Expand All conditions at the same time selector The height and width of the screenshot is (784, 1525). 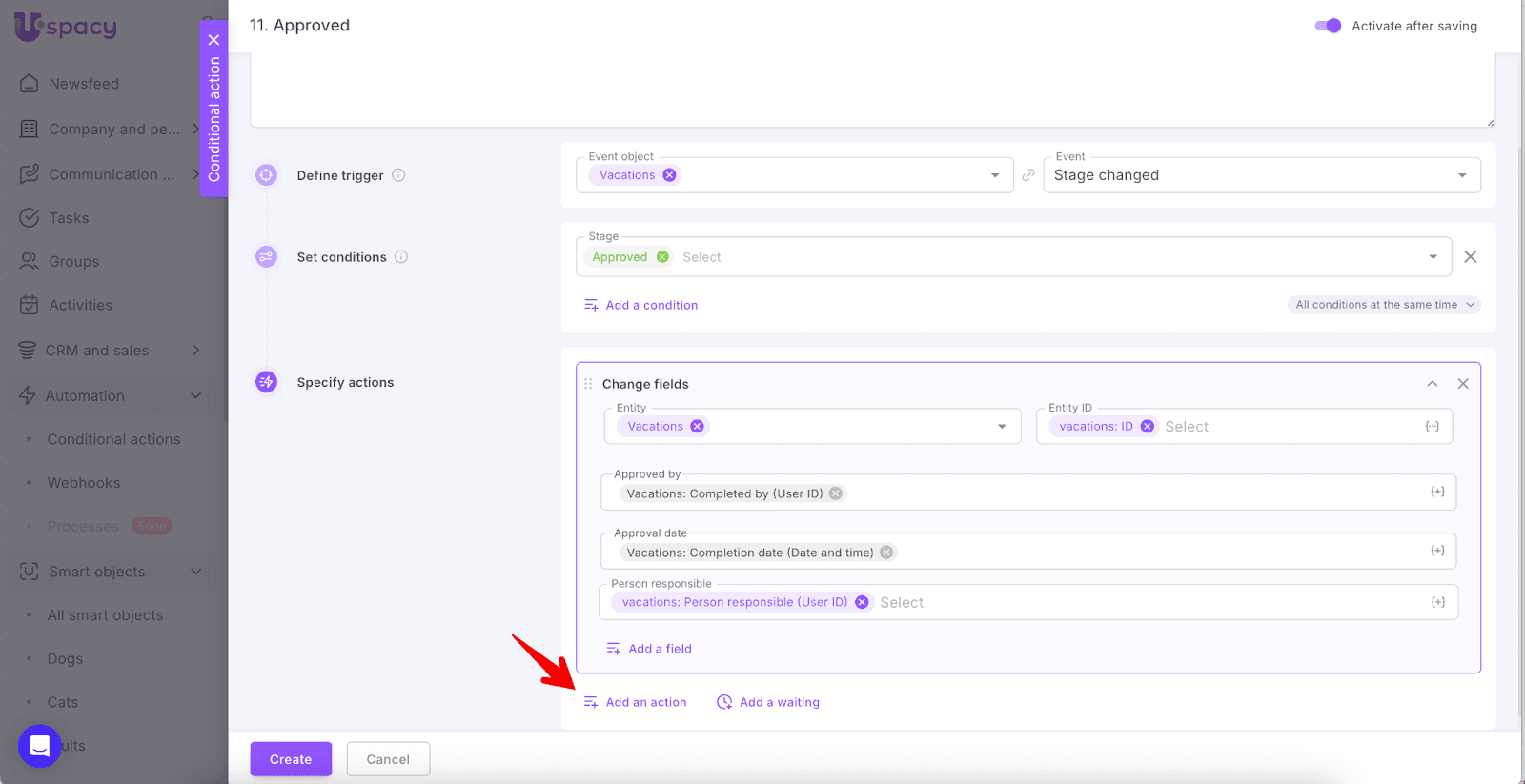pos(1385,305)
